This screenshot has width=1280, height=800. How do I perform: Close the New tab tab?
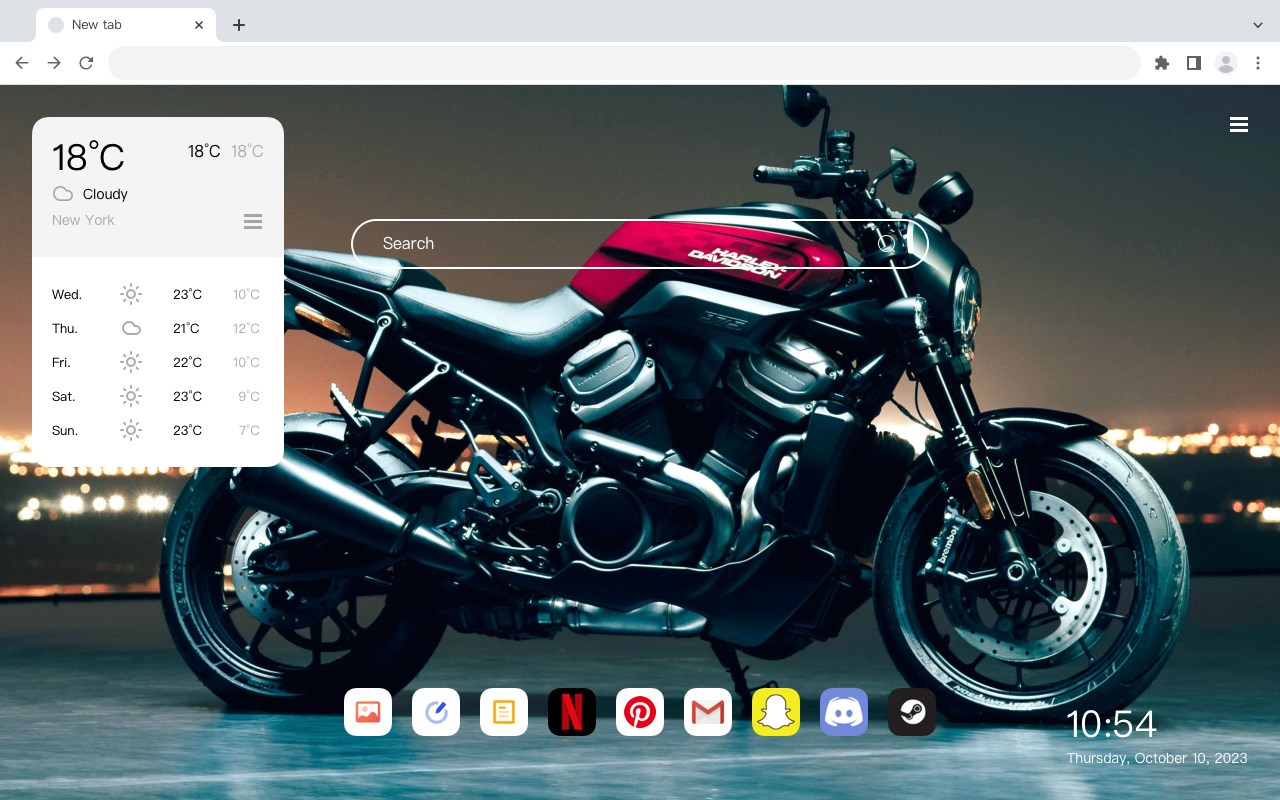point(199,25)
